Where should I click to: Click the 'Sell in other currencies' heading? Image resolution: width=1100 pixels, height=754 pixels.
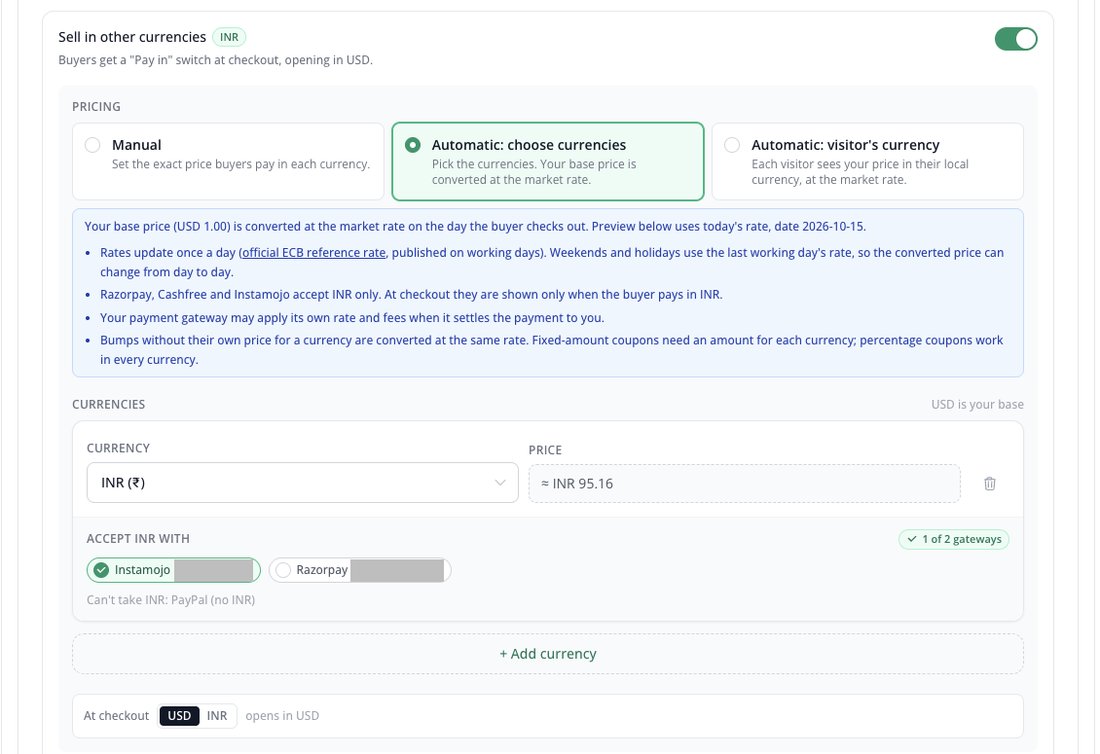(132, 37)
